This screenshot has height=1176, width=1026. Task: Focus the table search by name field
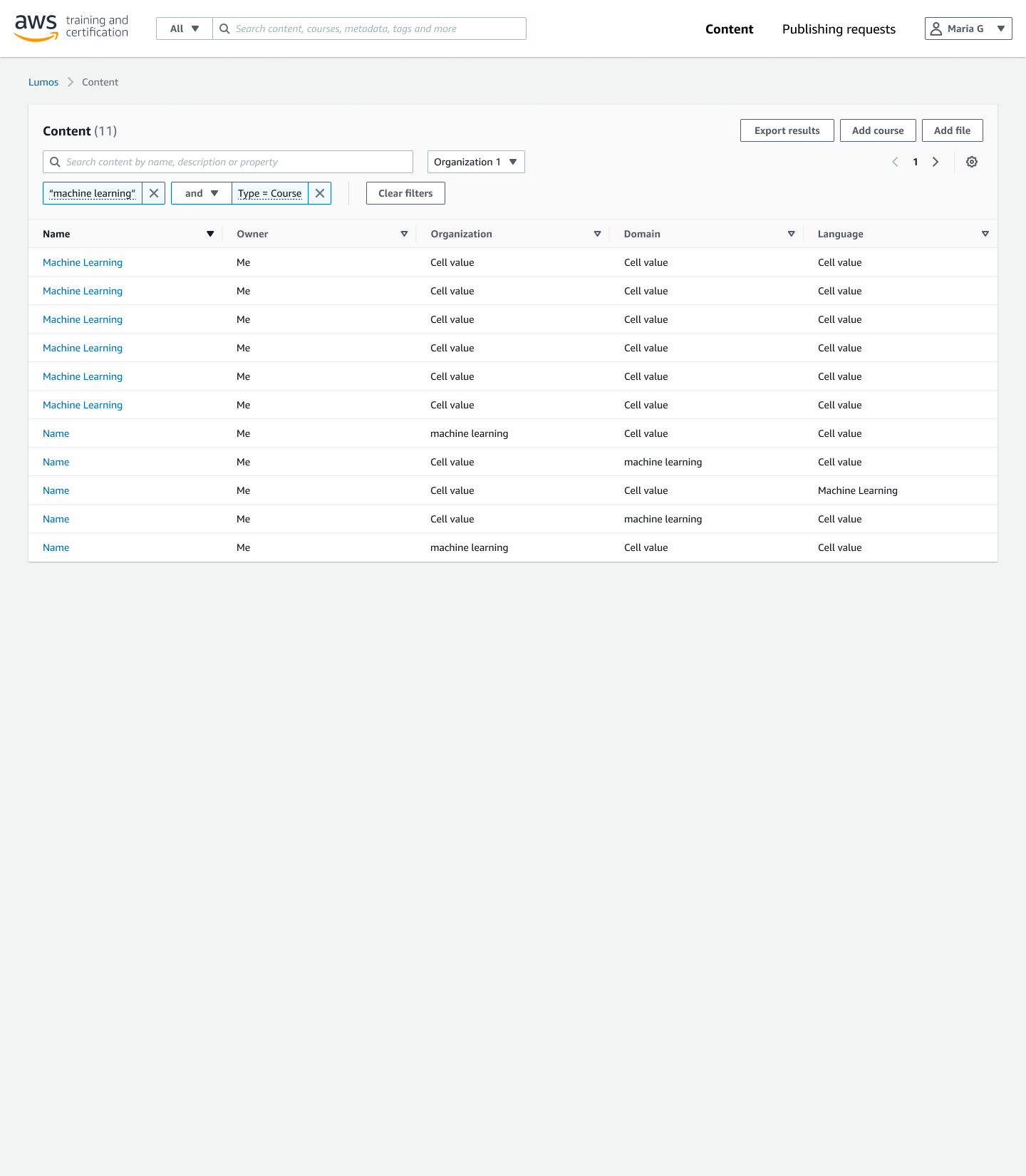click(x=228, y=162)
